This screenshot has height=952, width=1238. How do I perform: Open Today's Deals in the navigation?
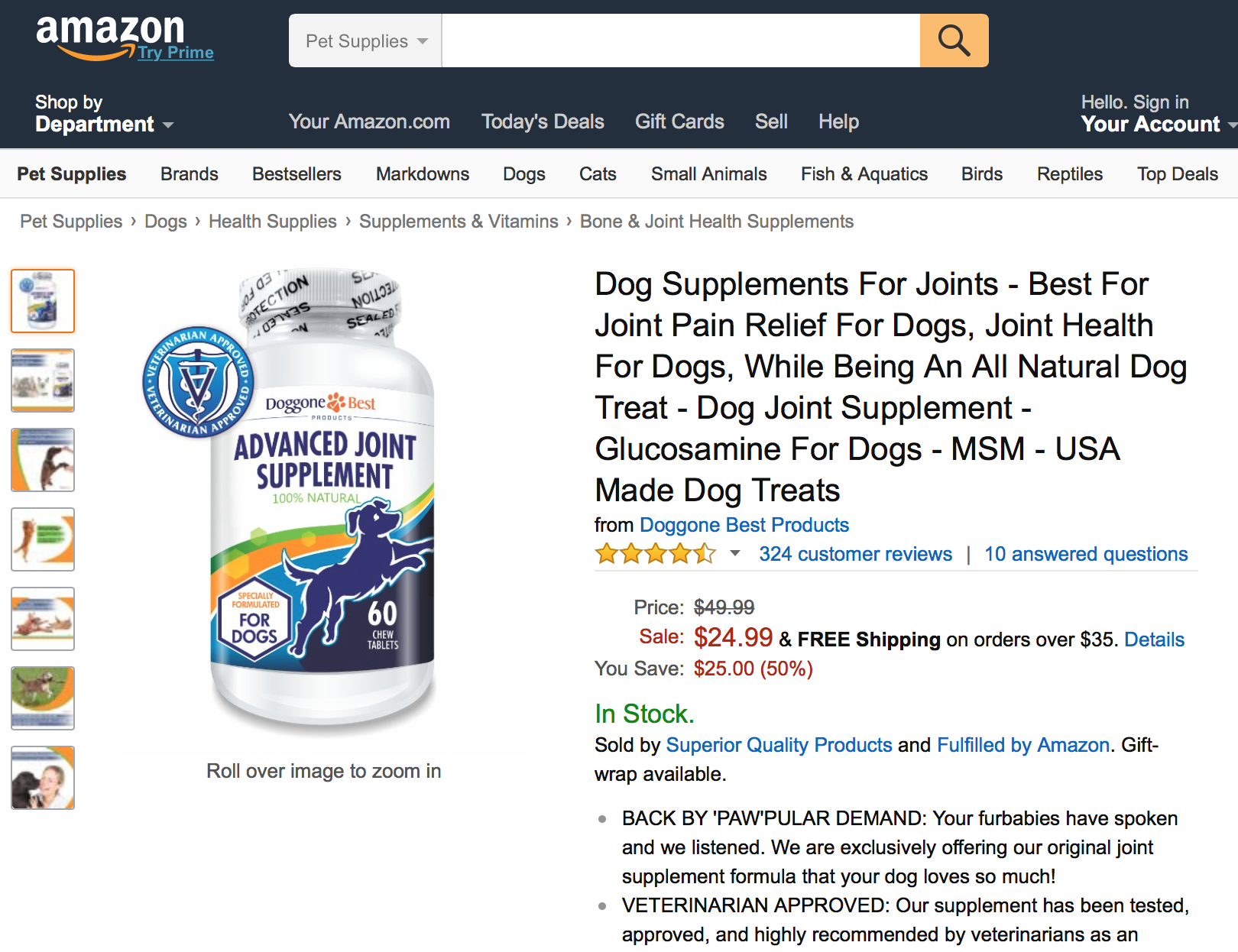543,121
